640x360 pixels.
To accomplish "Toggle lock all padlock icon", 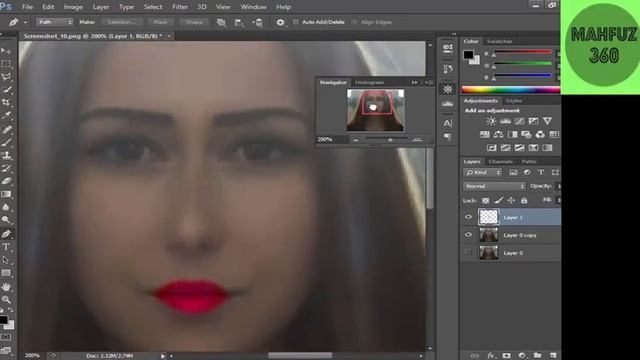I will (x=524, y=200).
